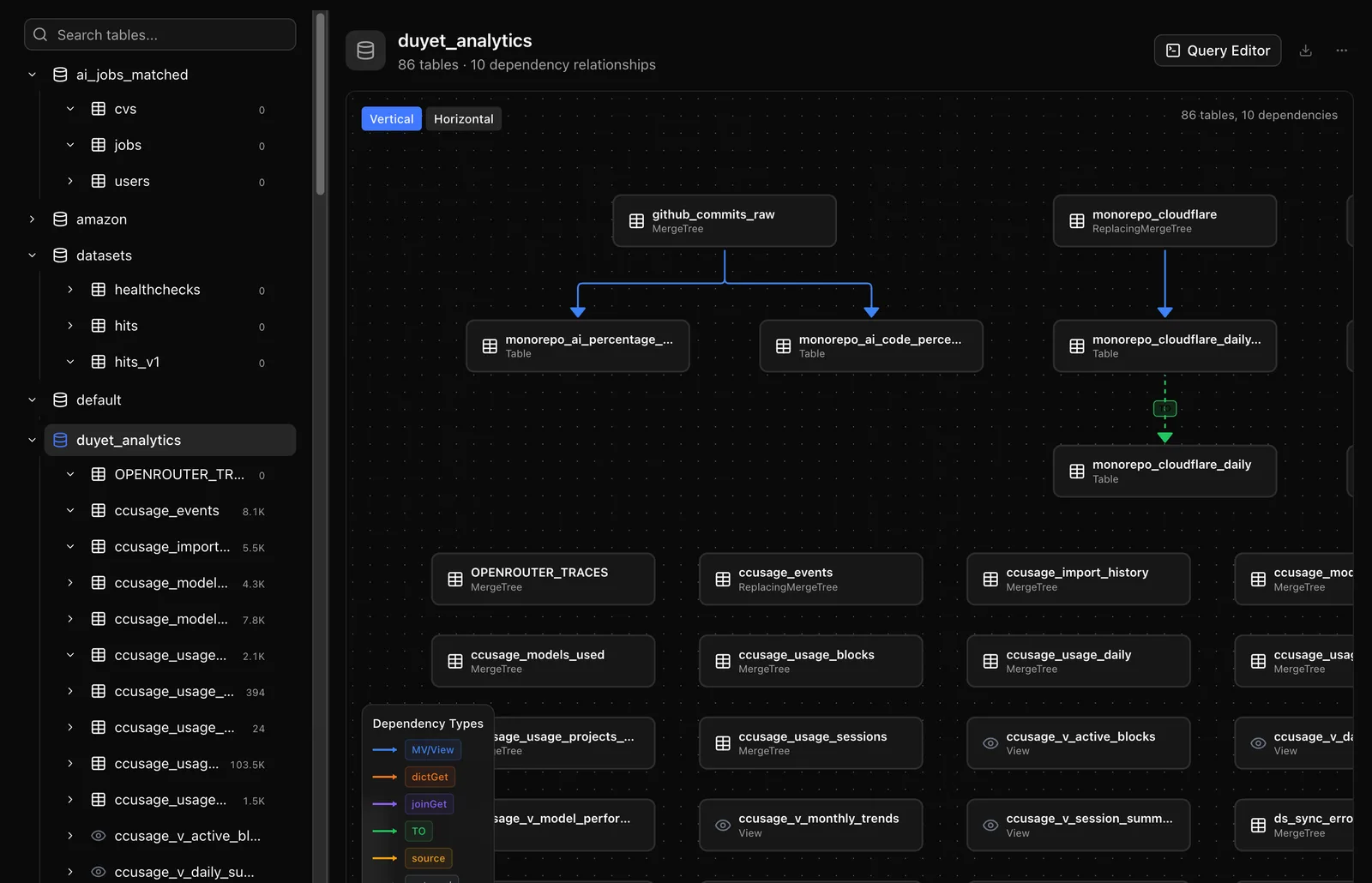Click the search magnifier icon
The image size is (1372, 883).
(x=40, y=34)
